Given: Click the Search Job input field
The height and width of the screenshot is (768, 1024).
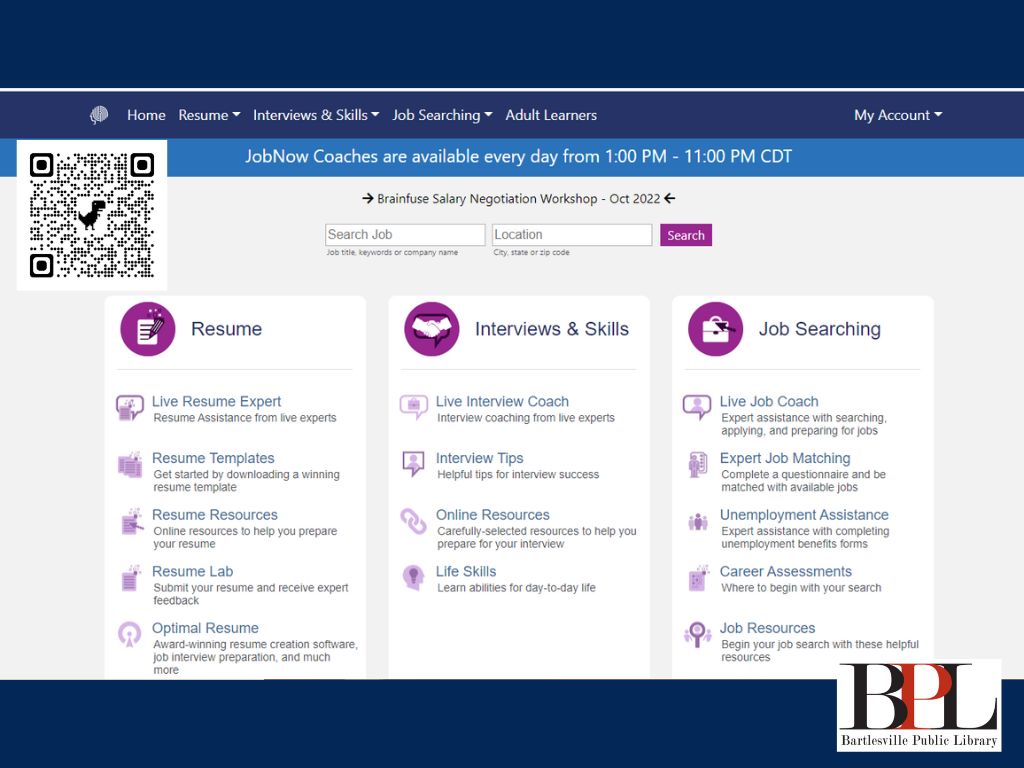Looking at the screenshot, I should coord(405,235).
